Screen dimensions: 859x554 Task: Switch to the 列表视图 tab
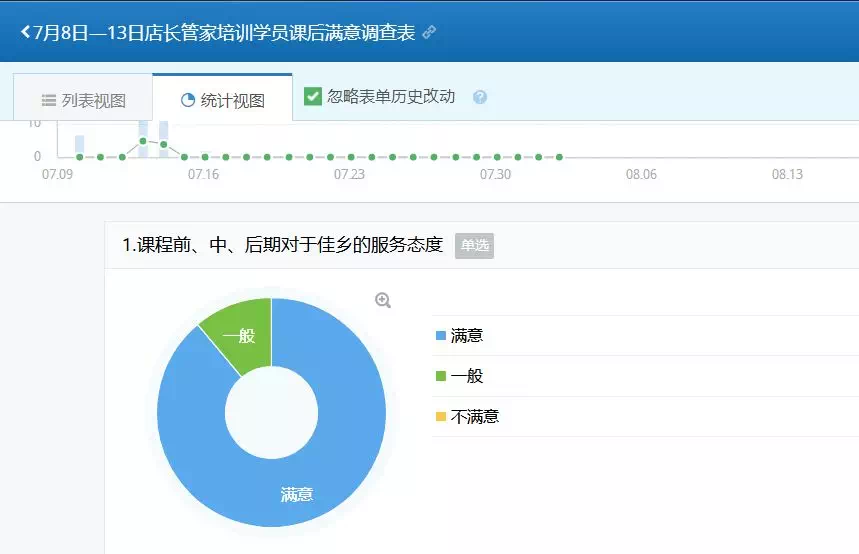pyautogui.click(x=83, y=101)
